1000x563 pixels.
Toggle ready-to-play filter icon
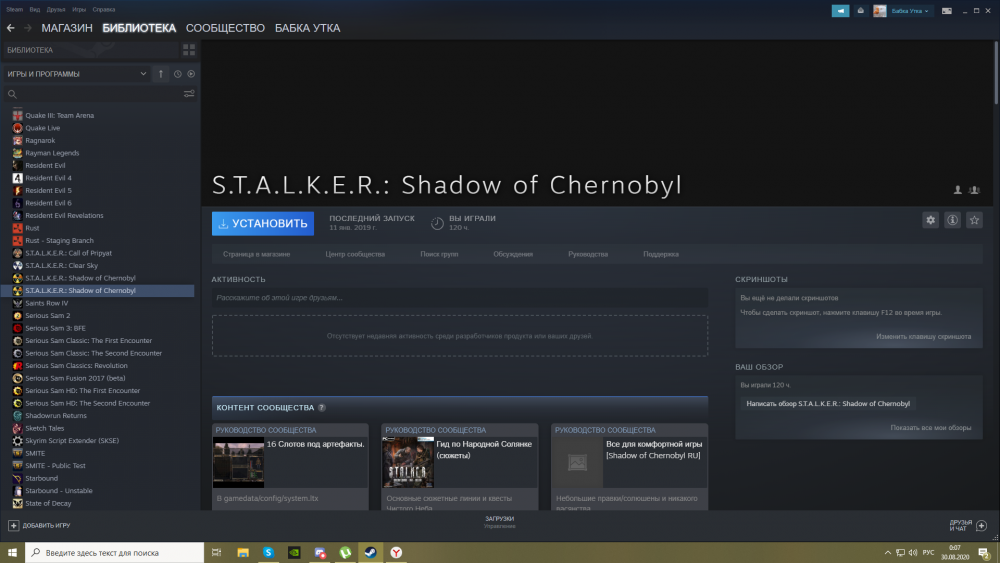[191, 74]
